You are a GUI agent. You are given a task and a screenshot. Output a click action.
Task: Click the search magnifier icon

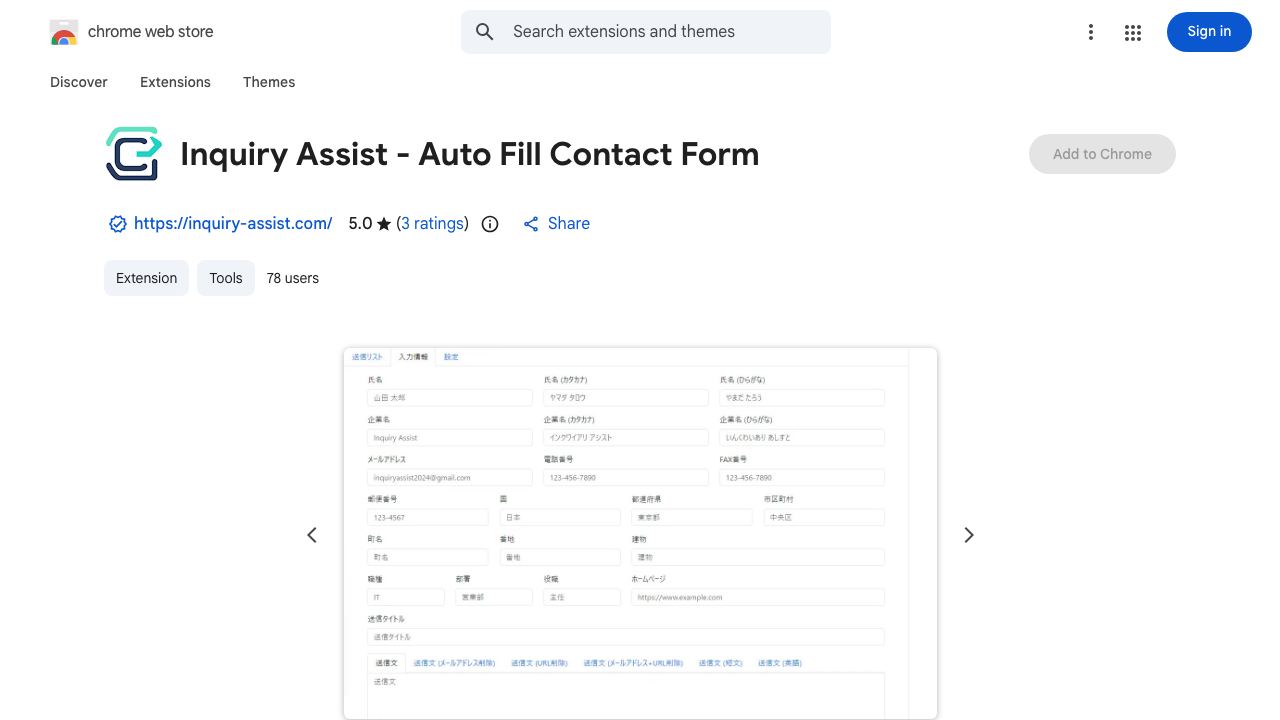tap(485, 32)
